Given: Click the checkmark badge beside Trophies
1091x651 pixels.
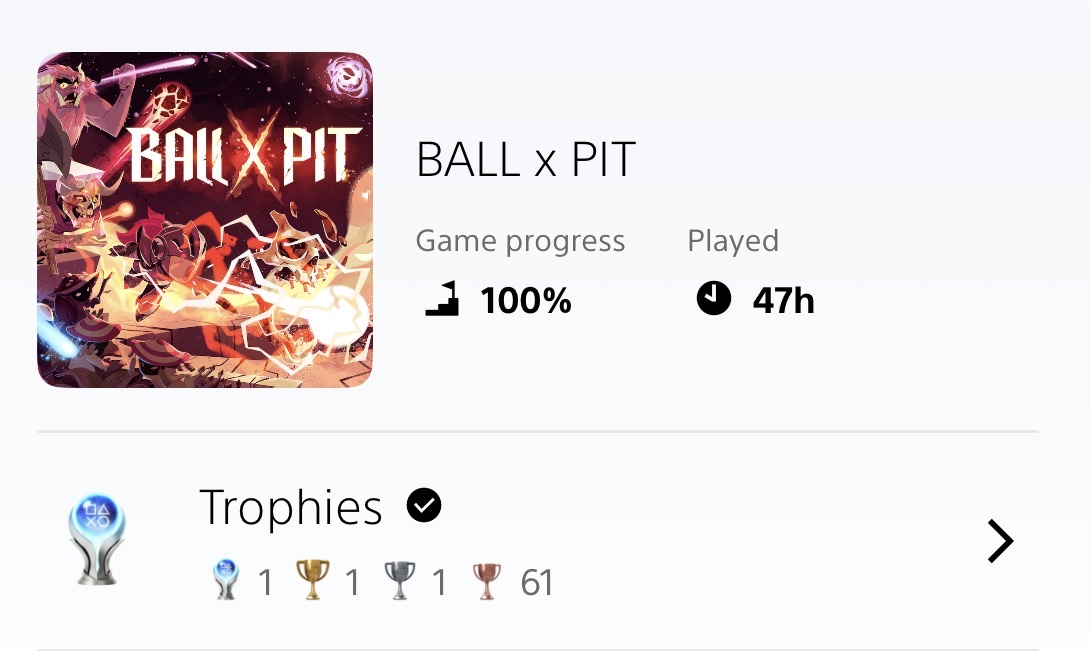Looking at the screenshot, I should click(x=424, y=506).
